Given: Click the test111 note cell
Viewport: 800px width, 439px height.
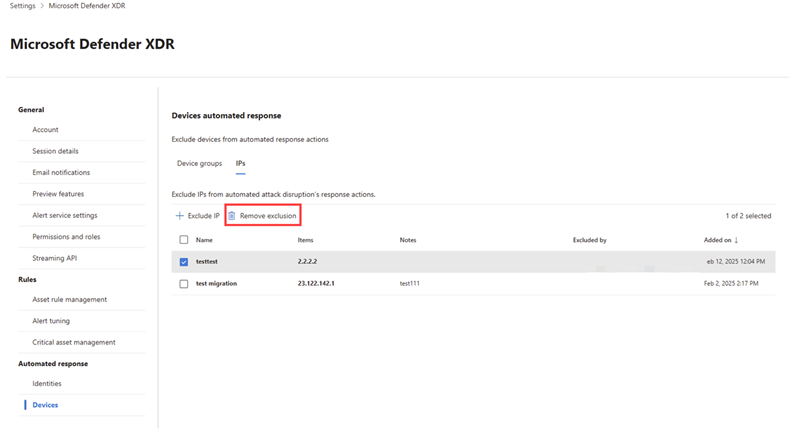Looking at the screenshot, I should click(x=410, y=283).
